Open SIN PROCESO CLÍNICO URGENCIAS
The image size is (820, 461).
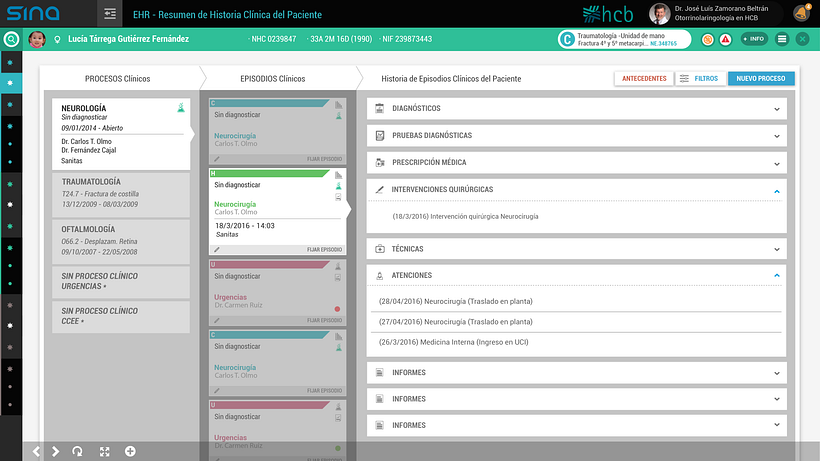121,282
